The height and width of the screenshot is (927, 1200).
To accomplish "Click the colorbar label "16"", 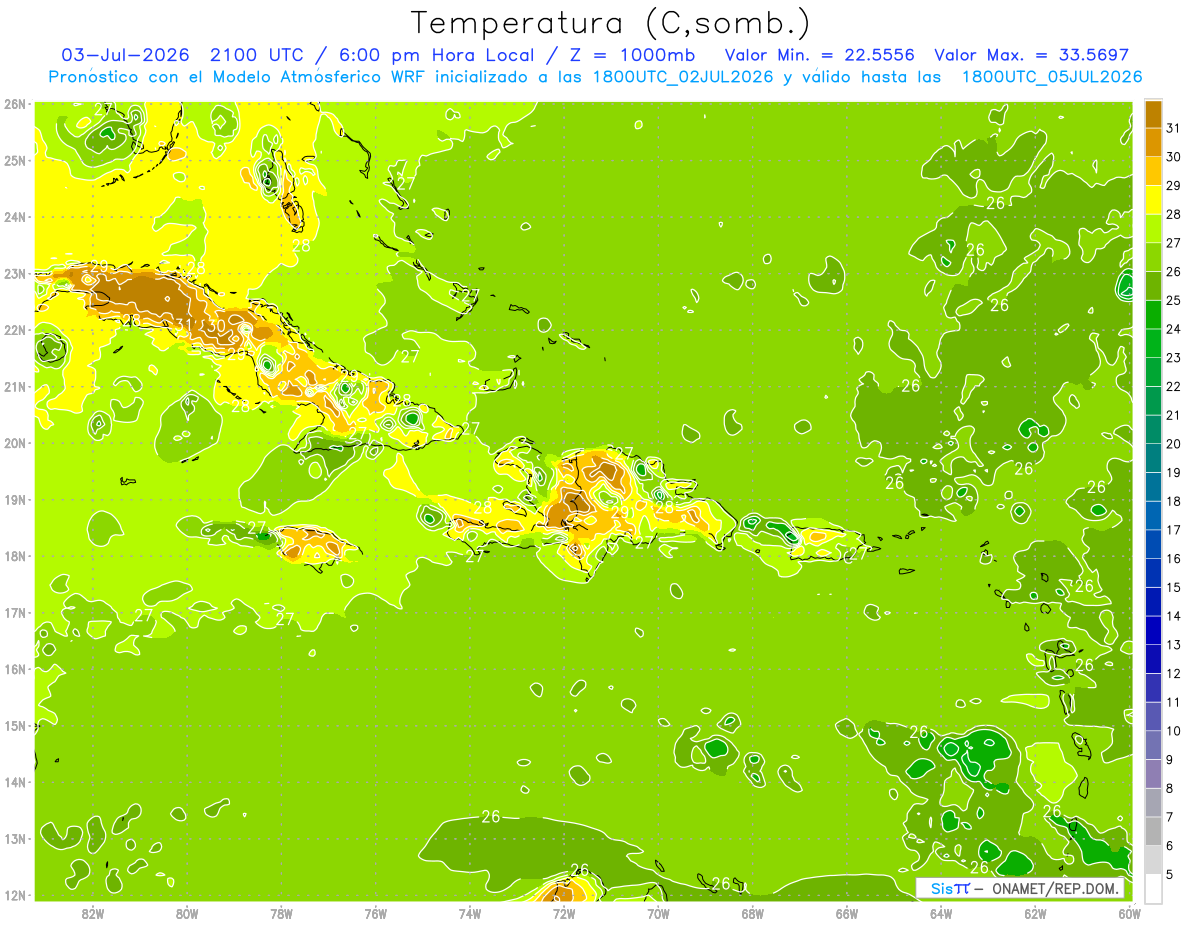I will [1173, 559].
